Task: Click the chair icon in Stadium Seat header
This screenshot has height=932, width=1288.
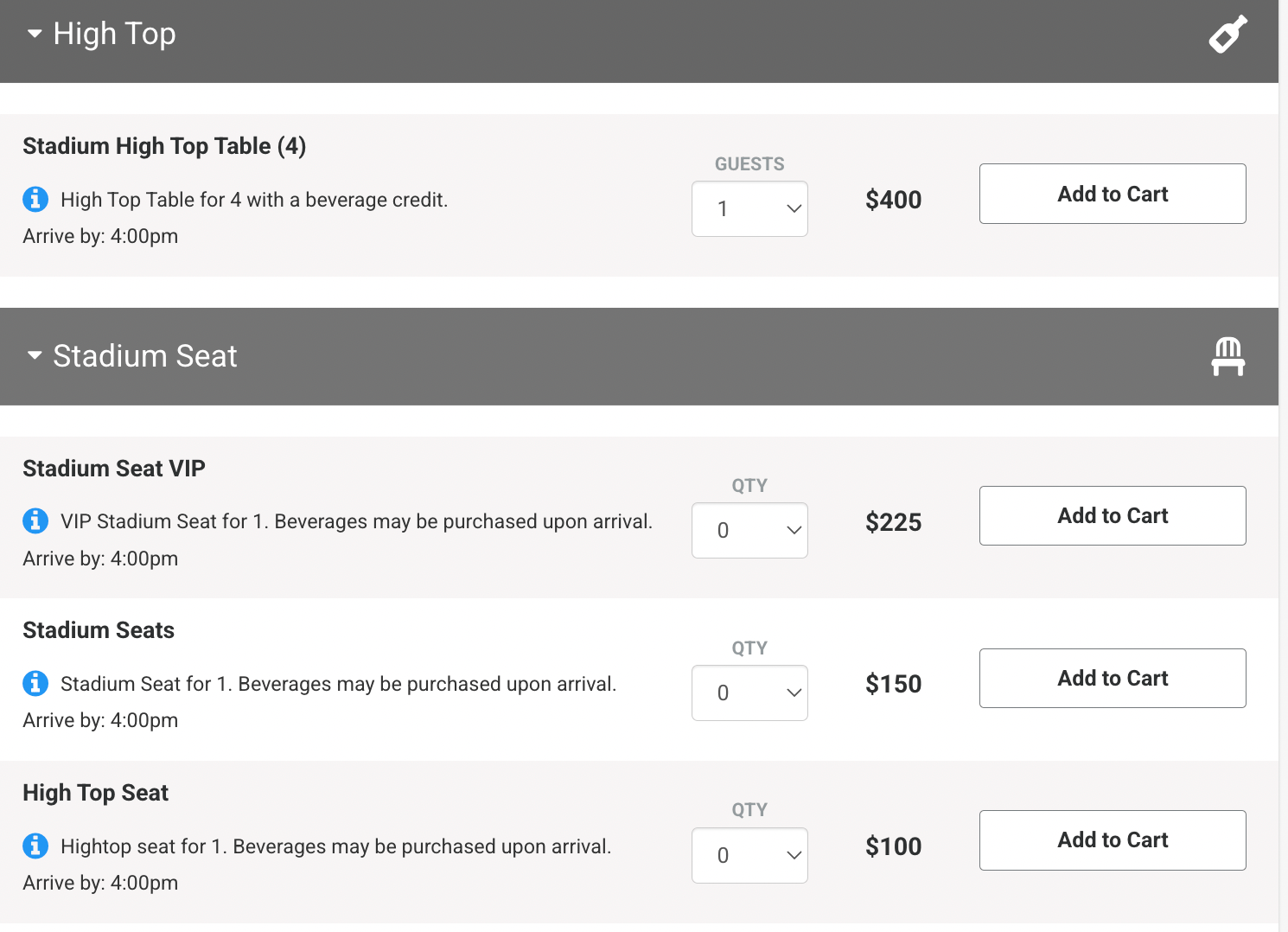Action: (x=1227, y=356)
